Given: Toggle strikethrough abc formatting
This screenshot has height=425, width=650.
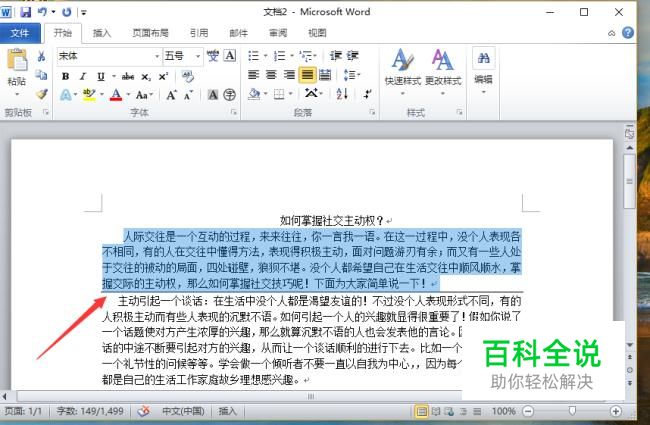Looking at the screenshot, I should [127, 76].
